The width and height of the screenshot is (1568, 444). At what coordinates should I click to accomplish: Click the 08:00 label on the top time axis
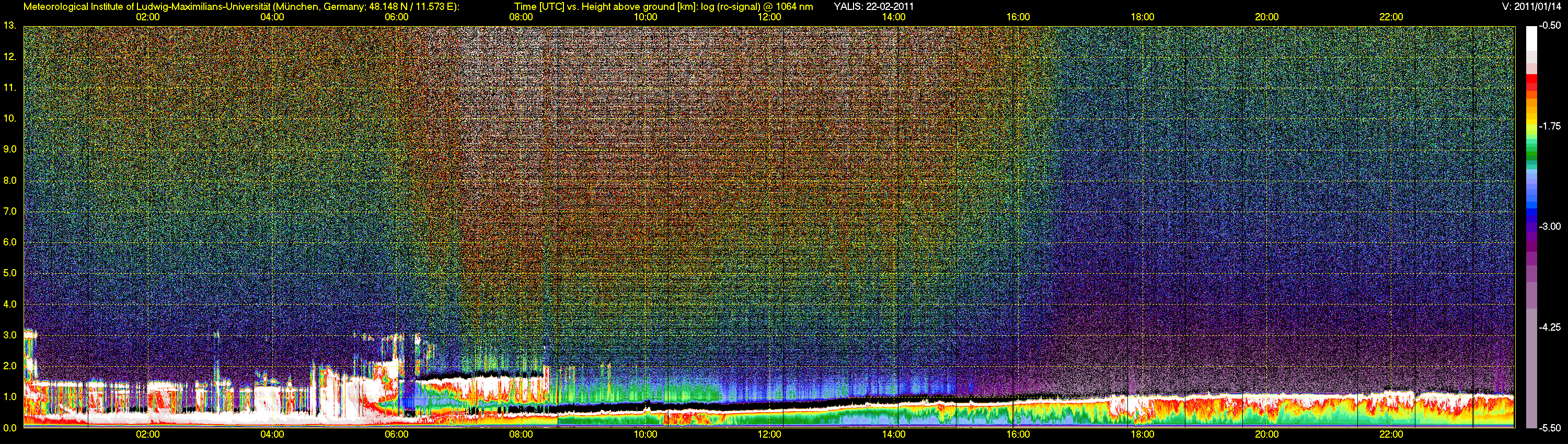[x=521, y=17]
